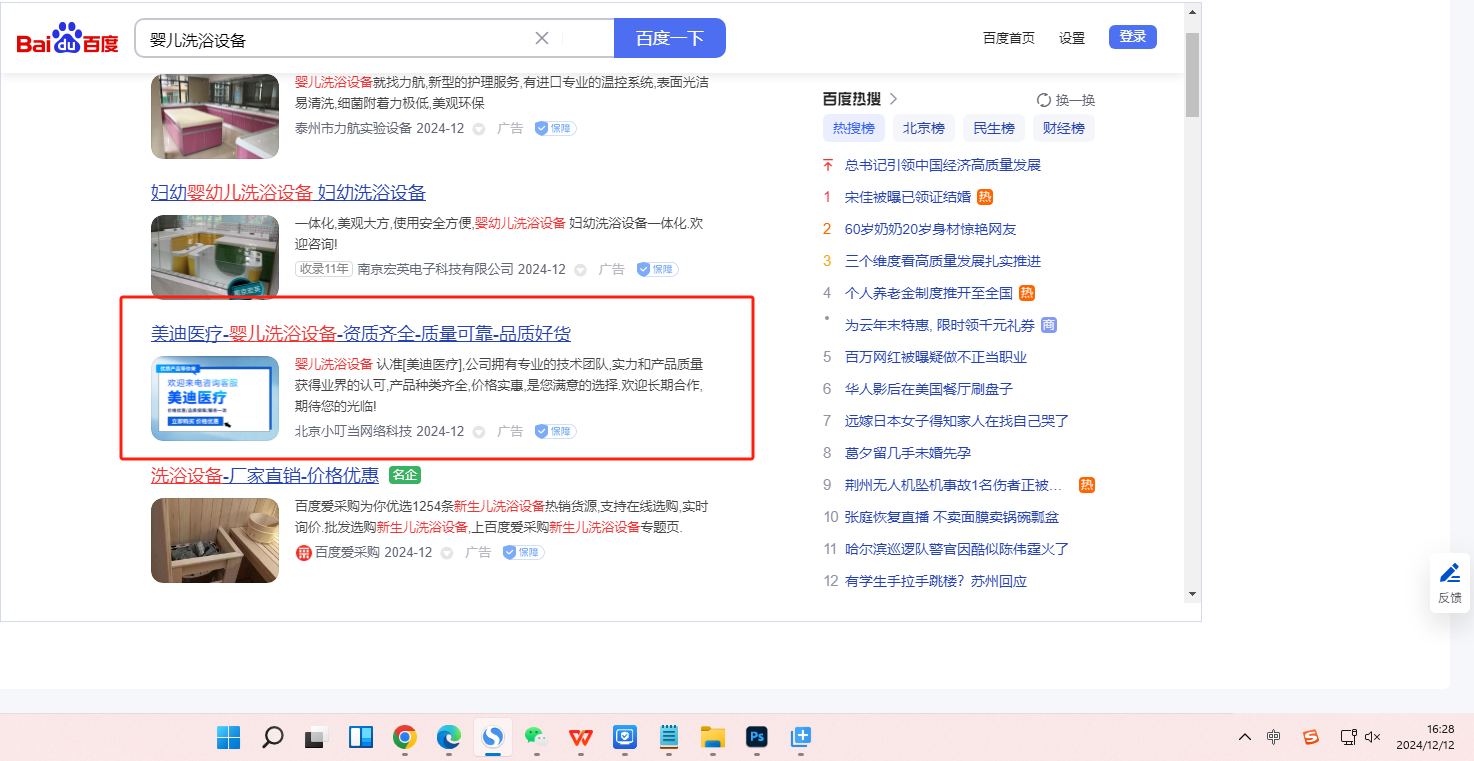Click the browser vertical scrollbar thumb
1474x761 pixels.
pyautogui.click(x=1192, y=75)
